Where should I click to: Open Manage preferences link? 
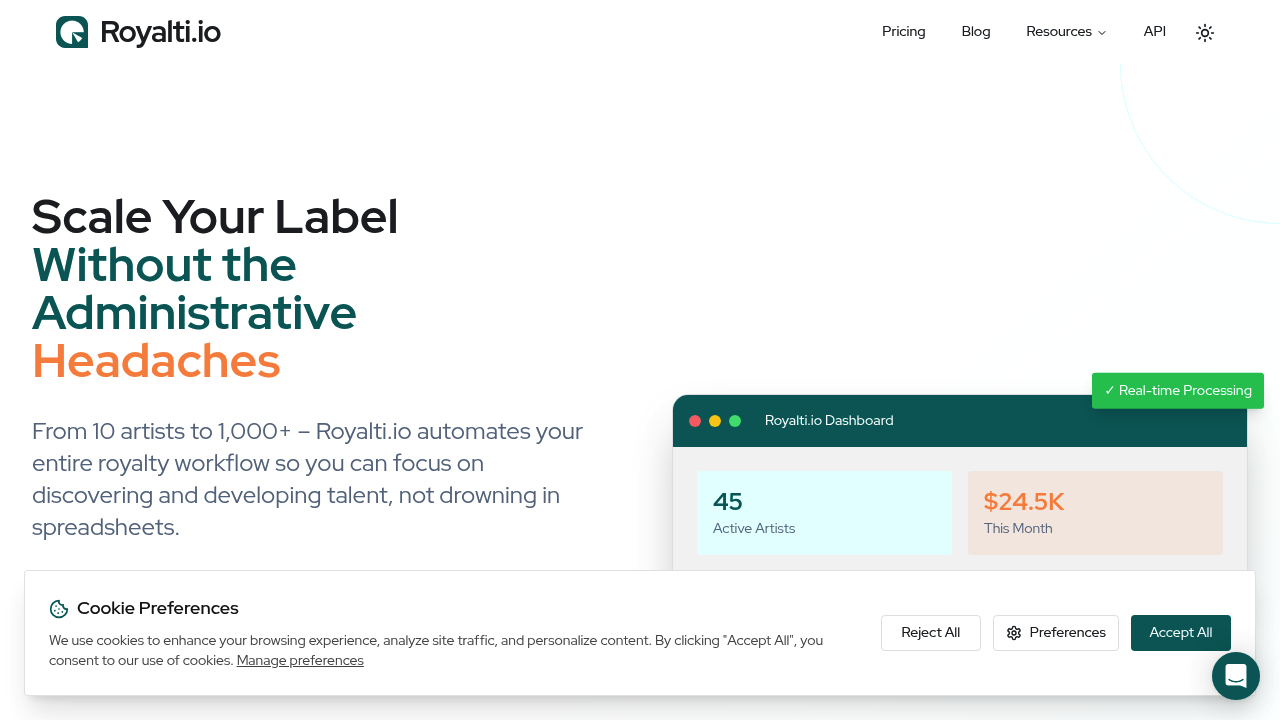pyautogui.click(x=300, y=660)
